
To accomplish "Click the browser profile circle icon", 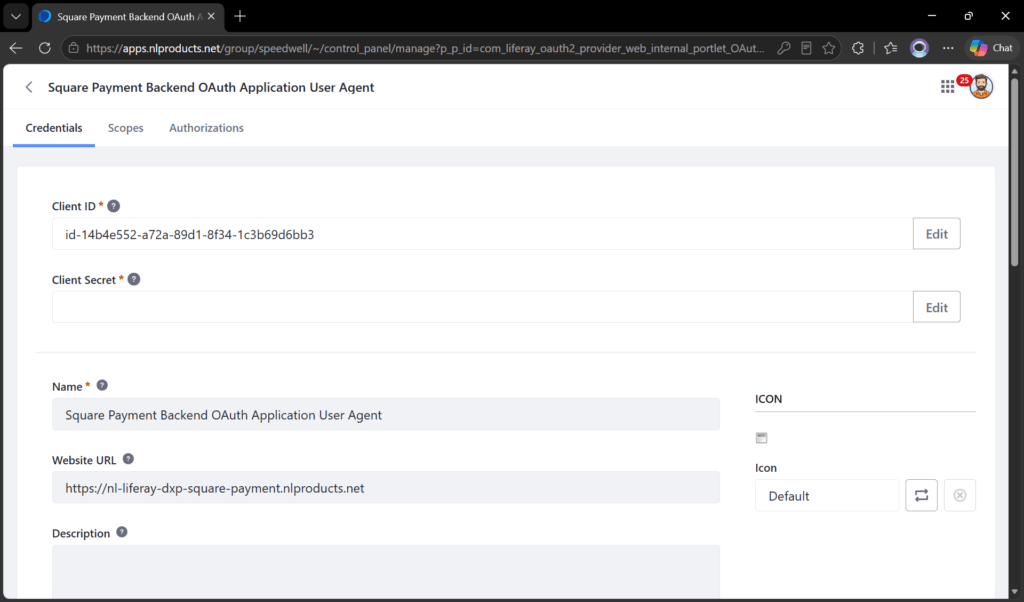I will pos(920,48).
